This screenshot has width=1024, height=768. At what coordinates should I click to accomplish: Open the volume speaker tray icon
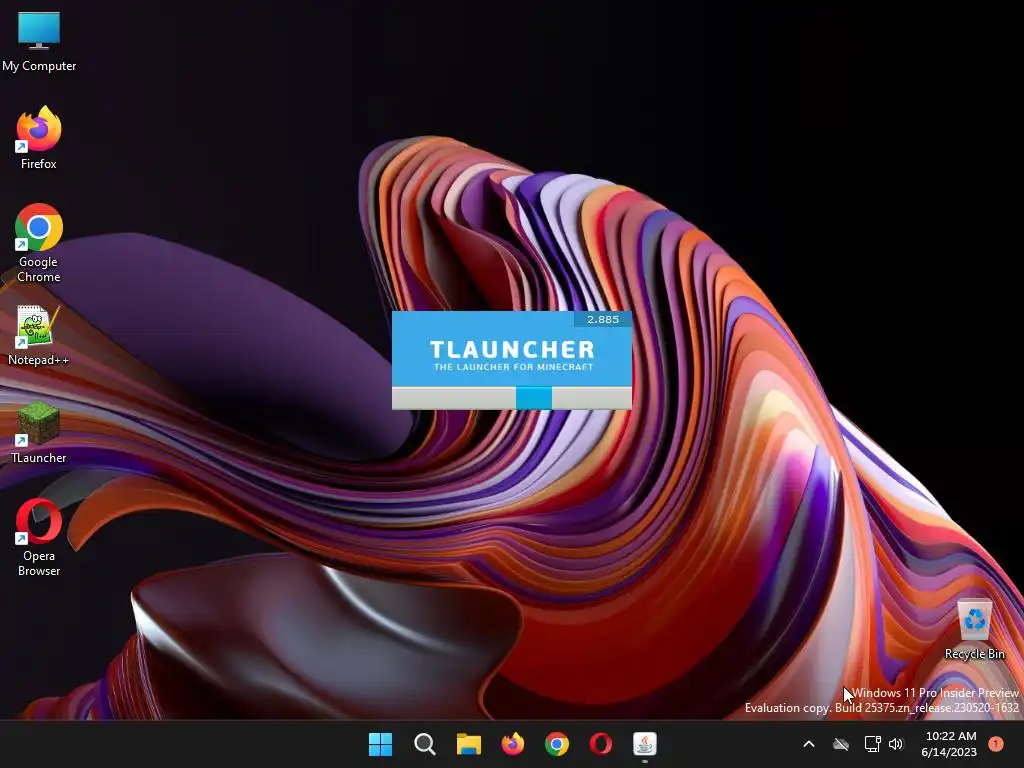point(896,744)
